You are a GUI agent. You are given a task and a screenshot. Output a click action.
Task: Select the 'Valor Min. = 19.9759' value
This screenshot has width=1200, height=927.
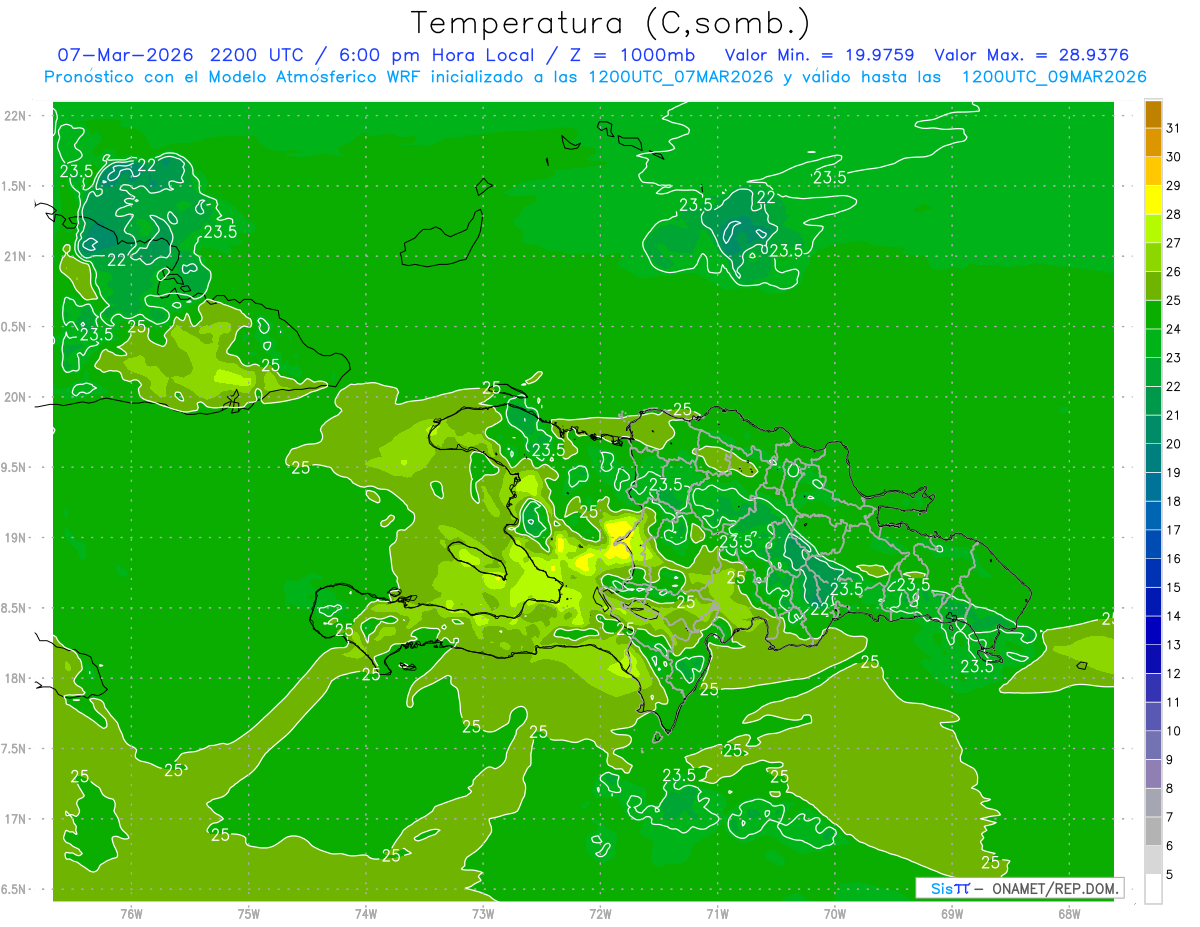820,55
